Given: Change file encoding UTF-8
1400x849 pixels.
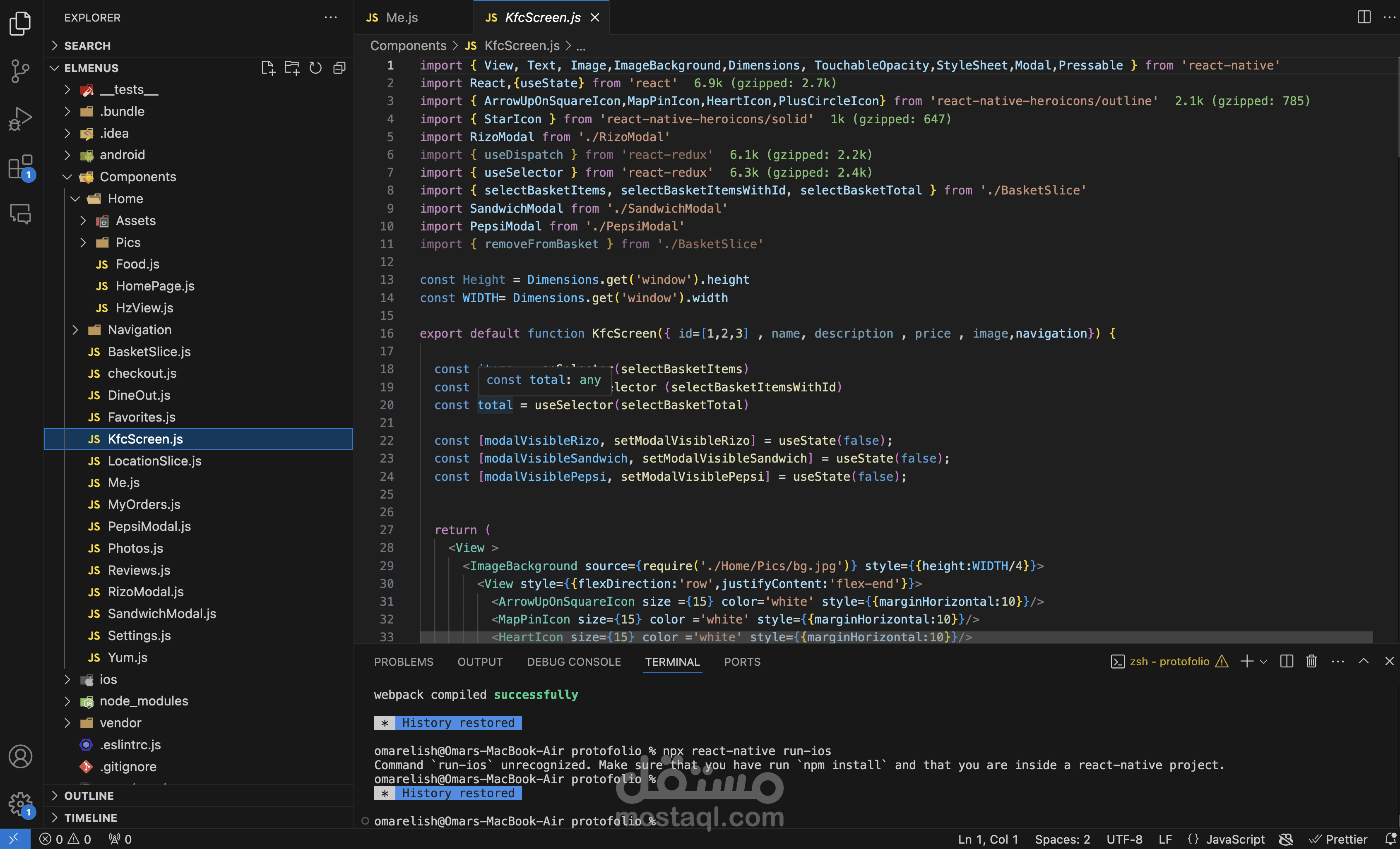Looking at the screenshot, I should pos(1124,839).
